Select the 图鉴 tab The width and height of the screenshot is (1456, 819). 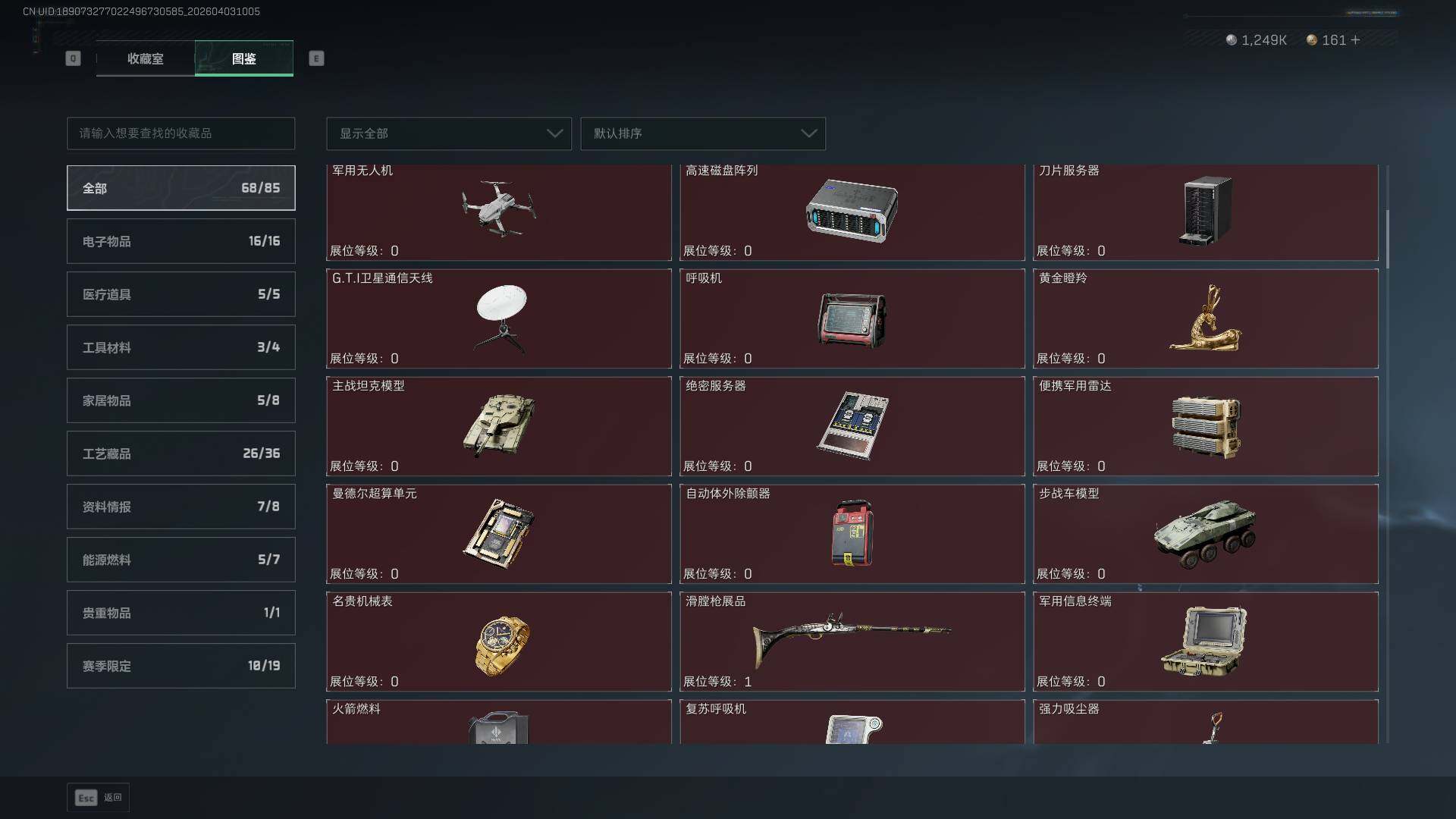click(244, 58)
